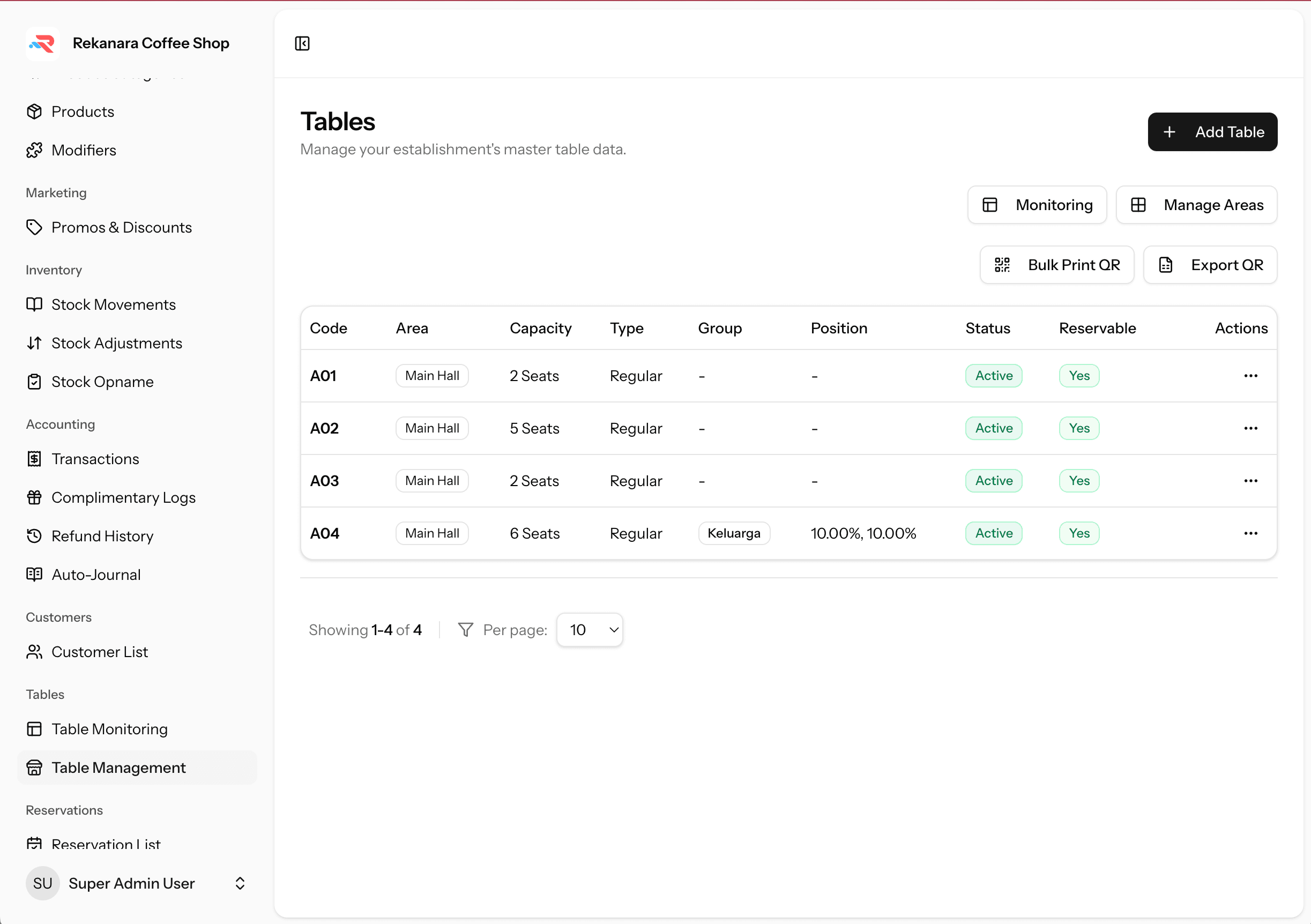View Refund History
The width and height of the screenshot is (1311, 924).
[137, 535]
